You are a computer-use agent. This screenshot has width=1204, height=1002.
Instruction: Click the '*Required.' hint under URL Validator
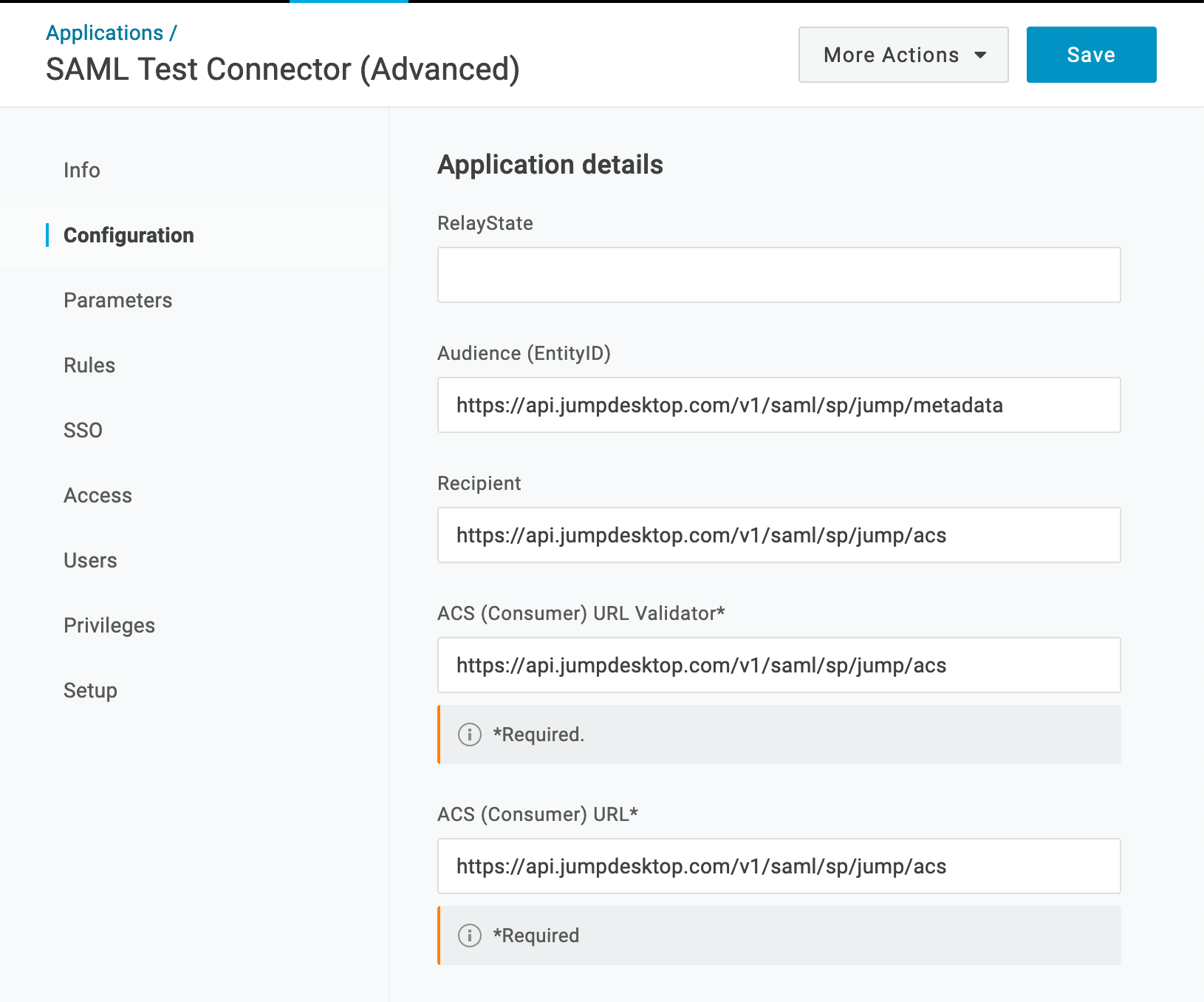tap(538, 735)
